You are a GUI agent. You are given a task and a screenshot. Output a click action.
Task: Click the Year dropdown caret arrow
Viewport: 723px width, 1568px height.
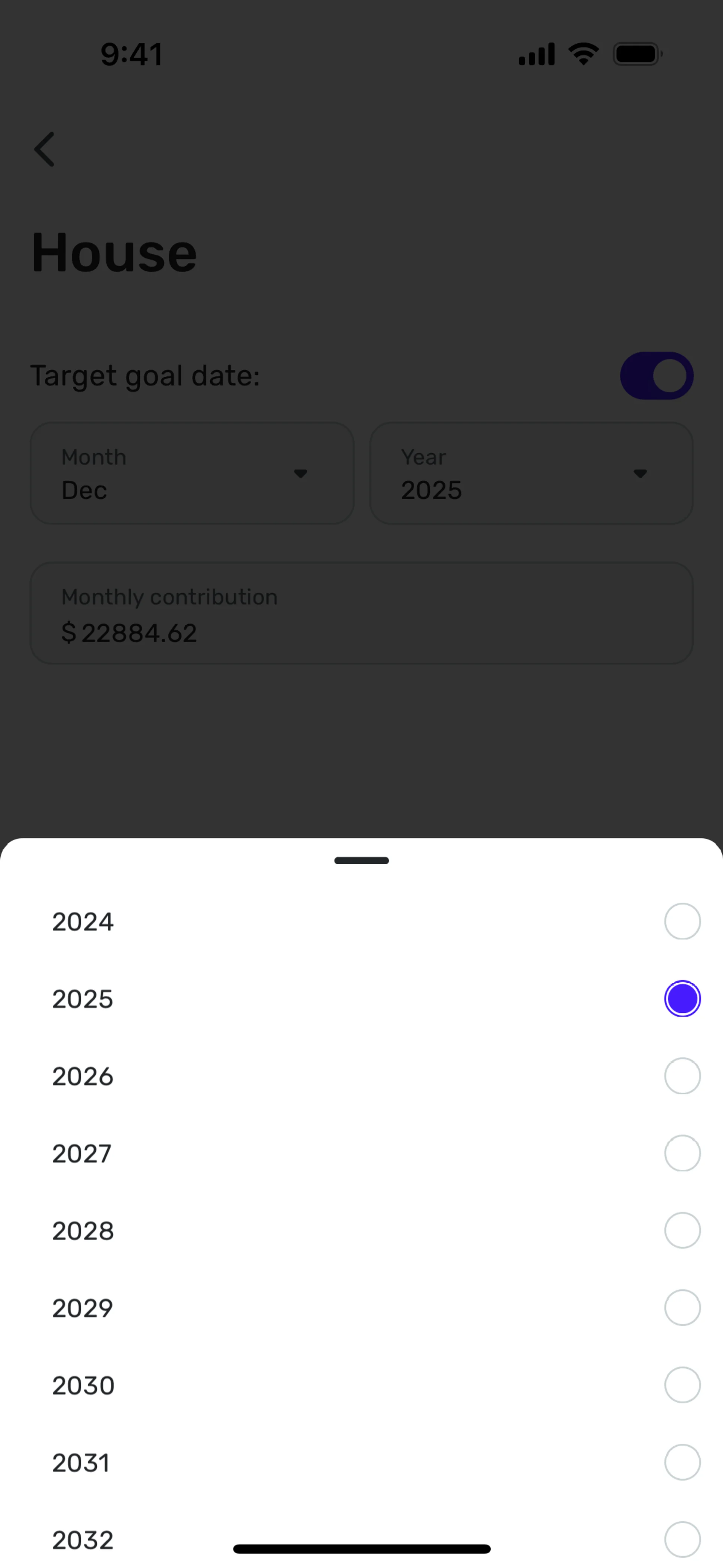tap(640, 473)
